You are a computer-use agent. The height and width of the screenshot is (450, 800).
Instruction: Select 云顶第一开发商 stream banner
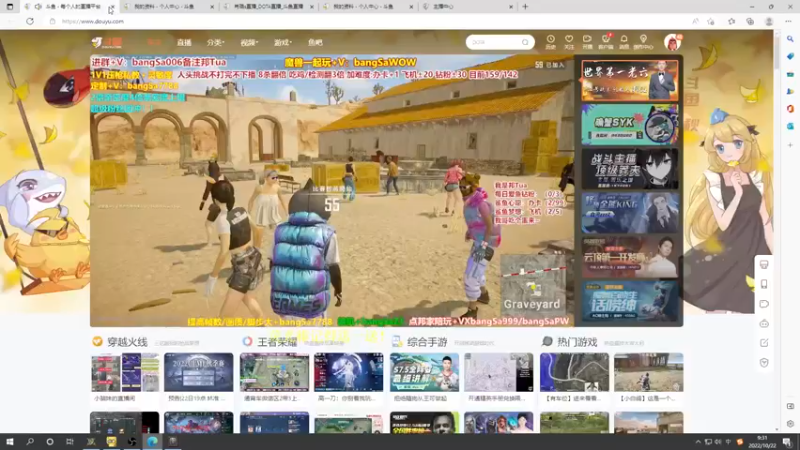pyautogui.click(x=630, y=257)
